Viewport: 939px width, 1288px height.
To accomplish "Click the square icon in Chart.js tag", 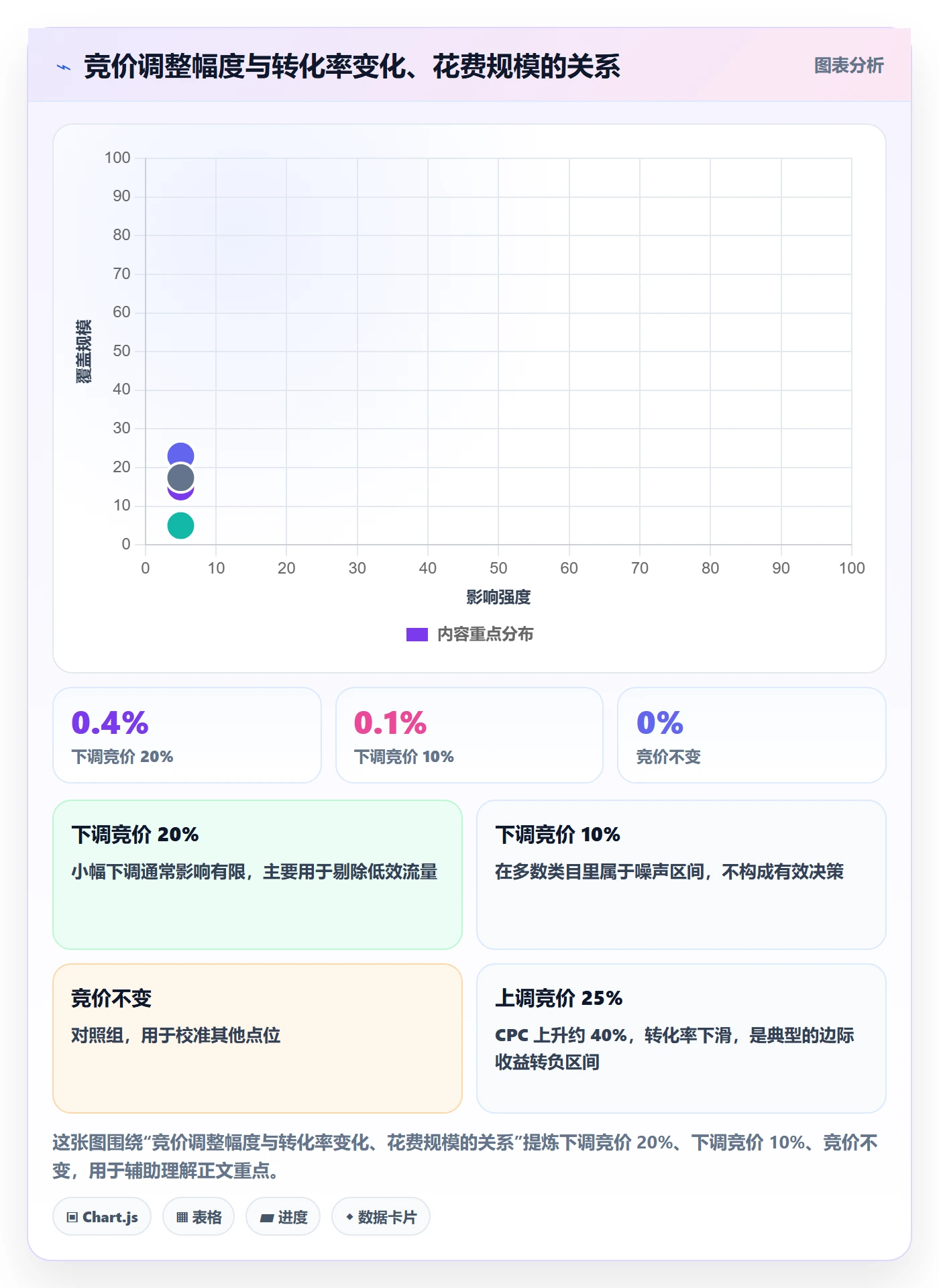I will [x=72, y=1217].
